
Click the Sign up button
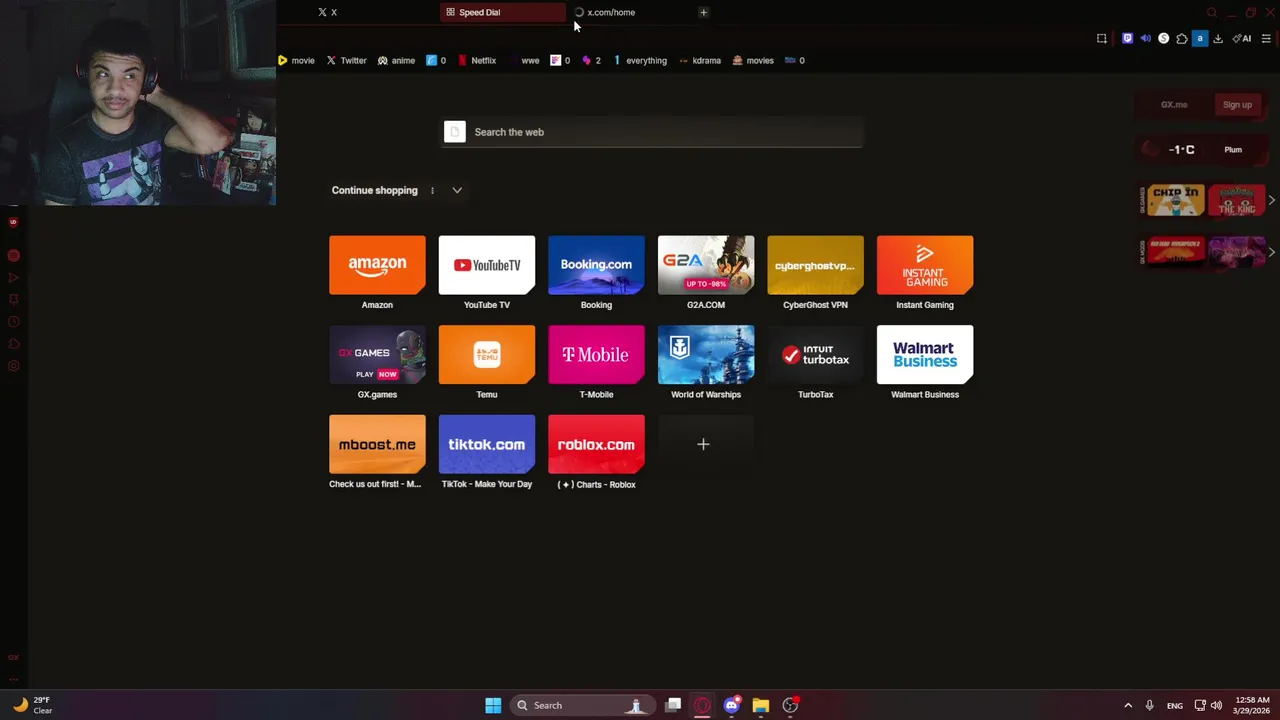[1237, 105]
